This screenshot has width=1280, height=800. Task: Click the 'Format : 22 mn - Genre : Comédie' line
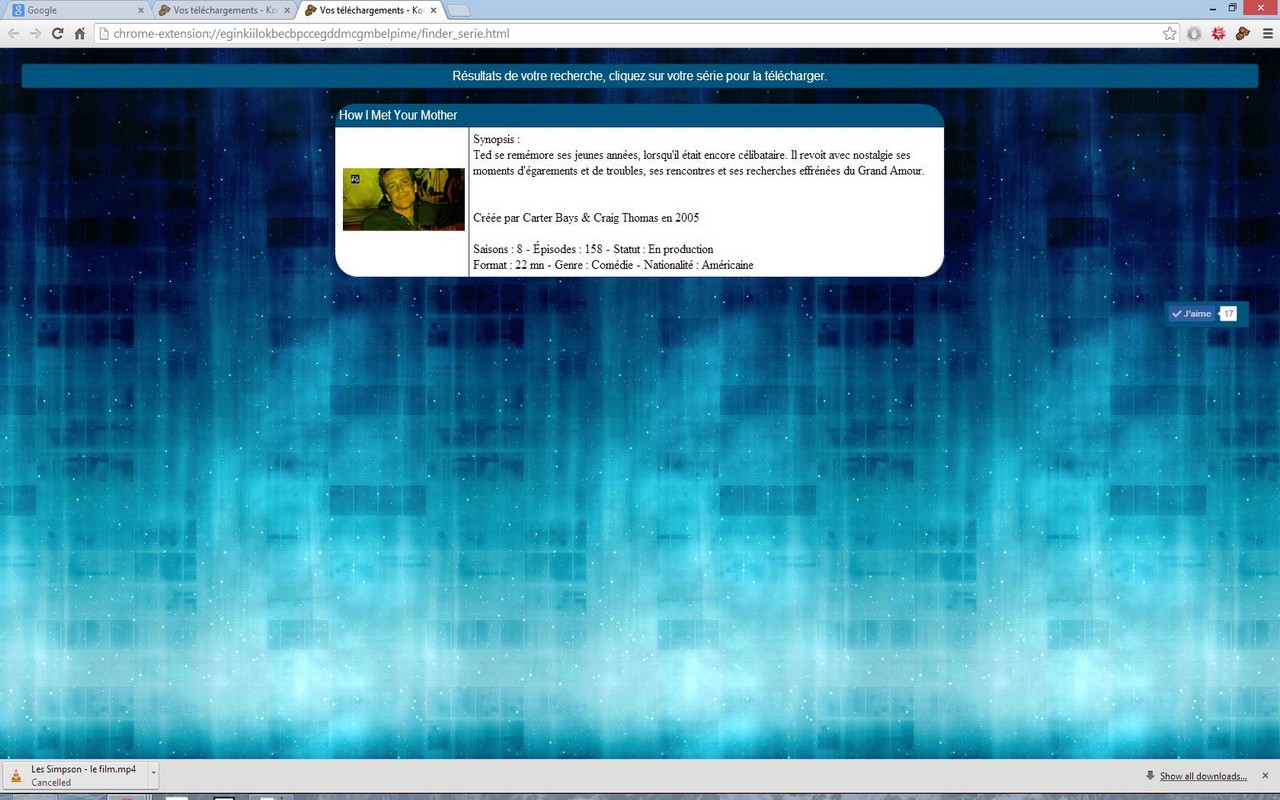click(613, 265)
